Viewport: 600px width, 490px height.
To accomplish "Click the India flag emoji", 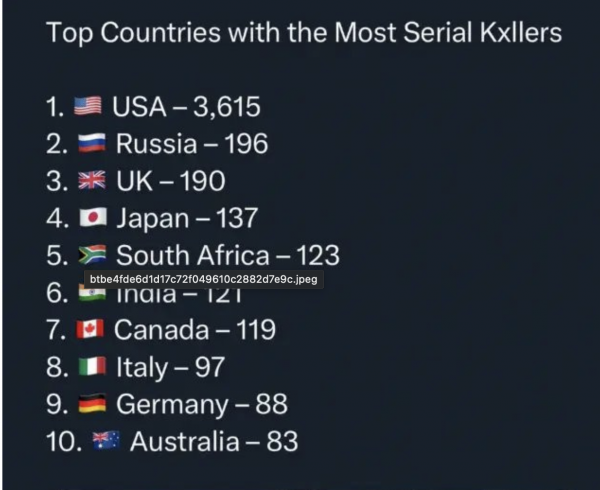I will click(x=92, y=295).
